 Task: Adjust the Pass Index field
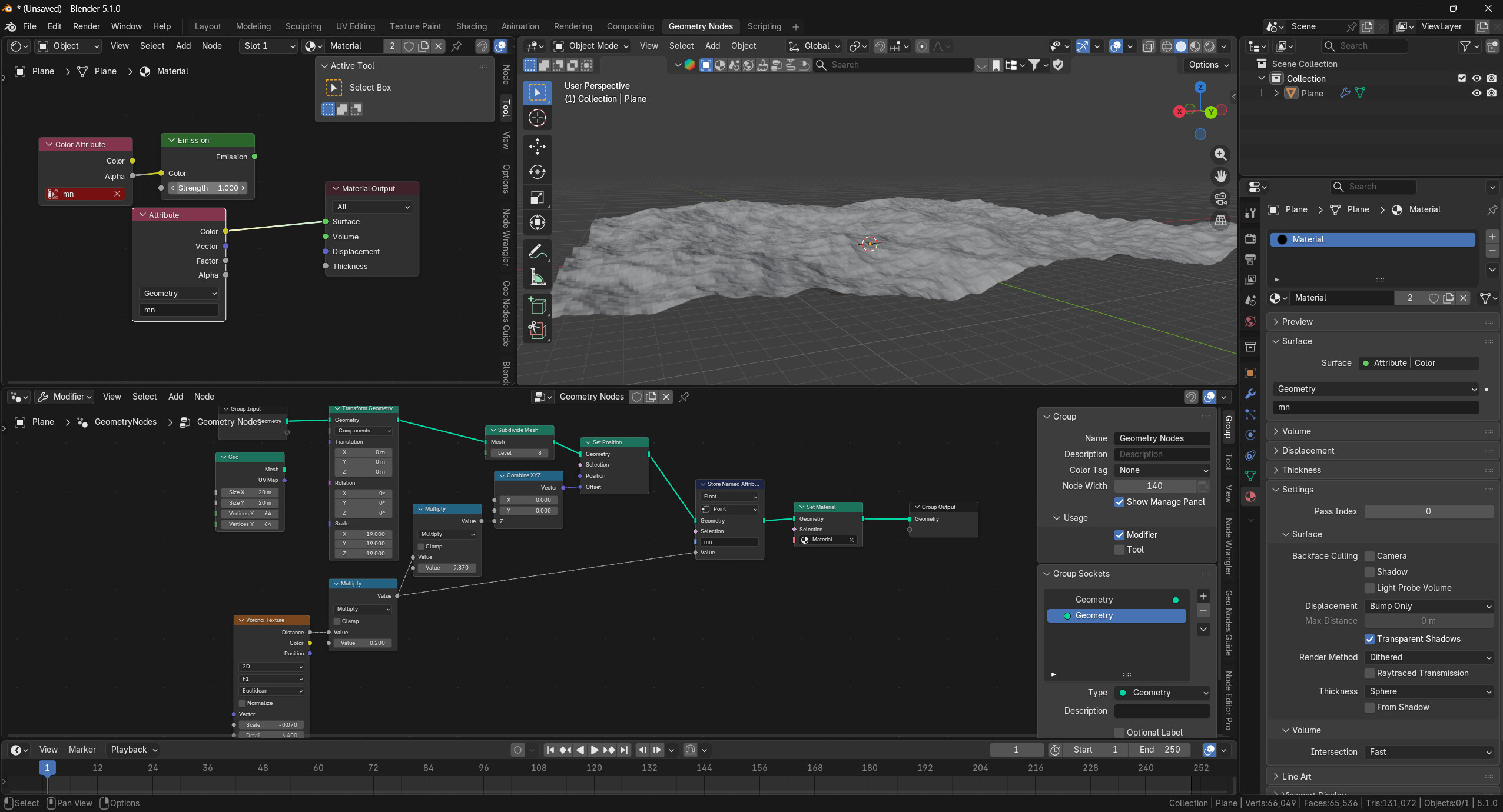click(1429, 511)
